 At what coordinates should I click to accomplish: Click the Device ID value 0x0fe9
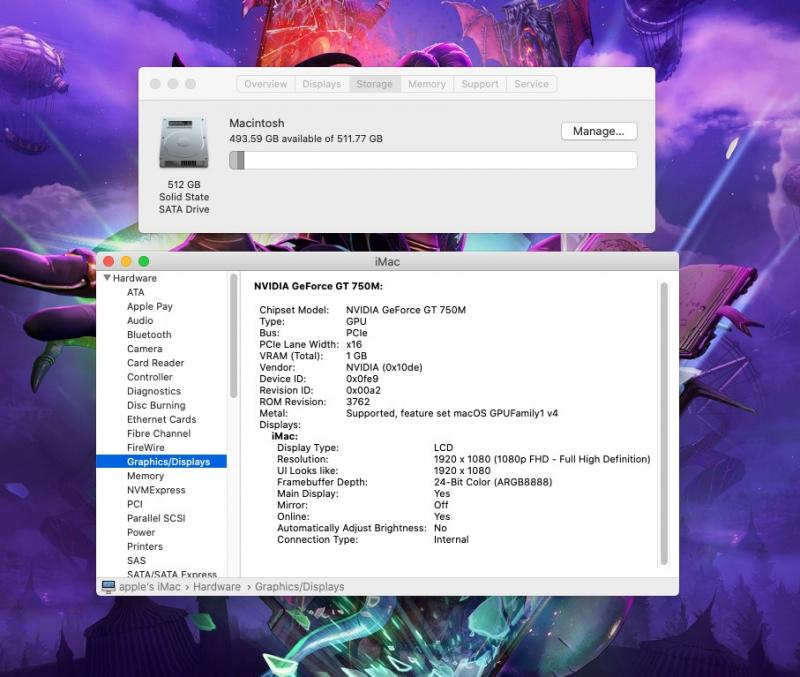[x=362, y=379]
